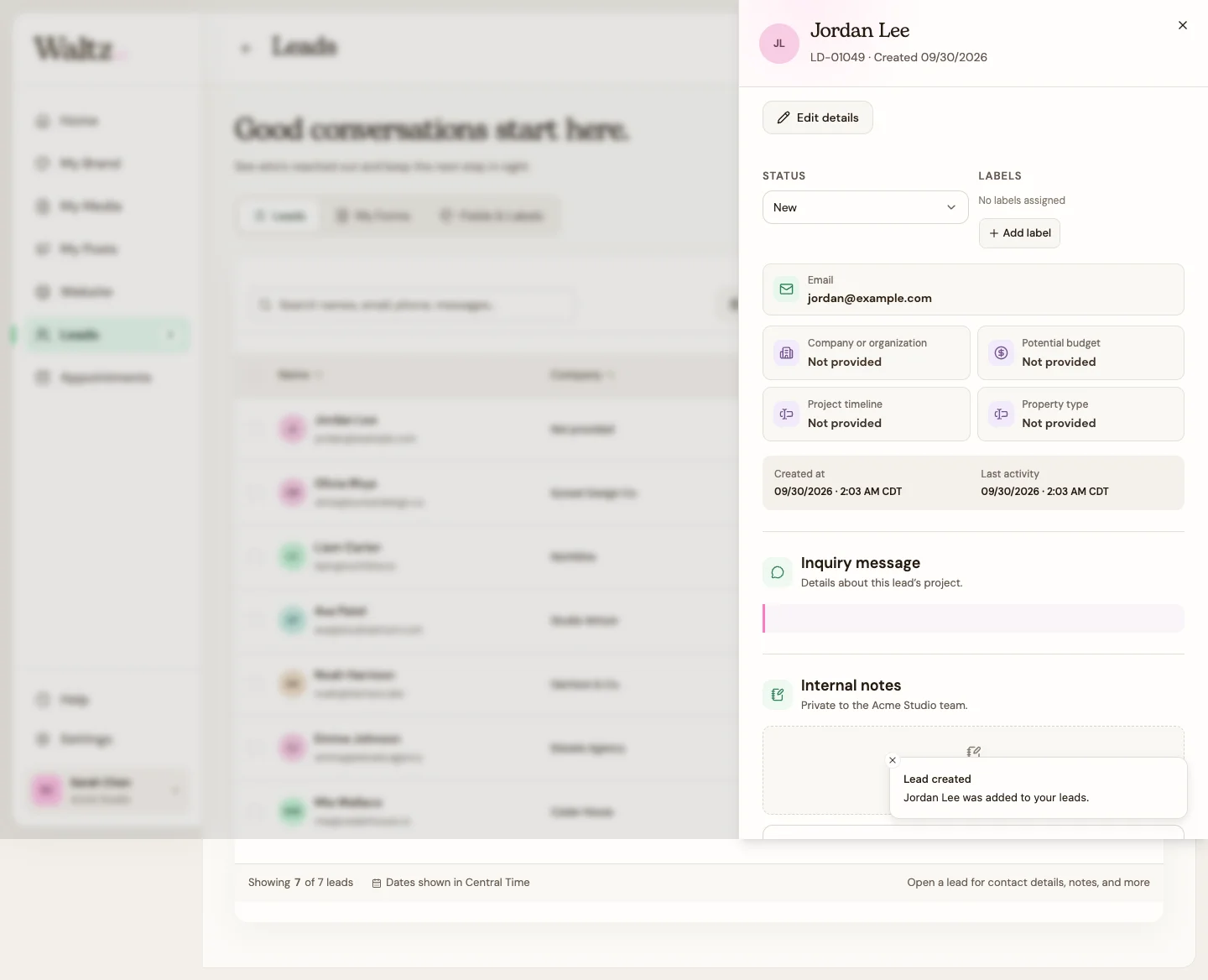The width and height of the screenshot is (1208, 980).
Task: Click the Last activity timestamp value
Action: tap(1044, 492)
